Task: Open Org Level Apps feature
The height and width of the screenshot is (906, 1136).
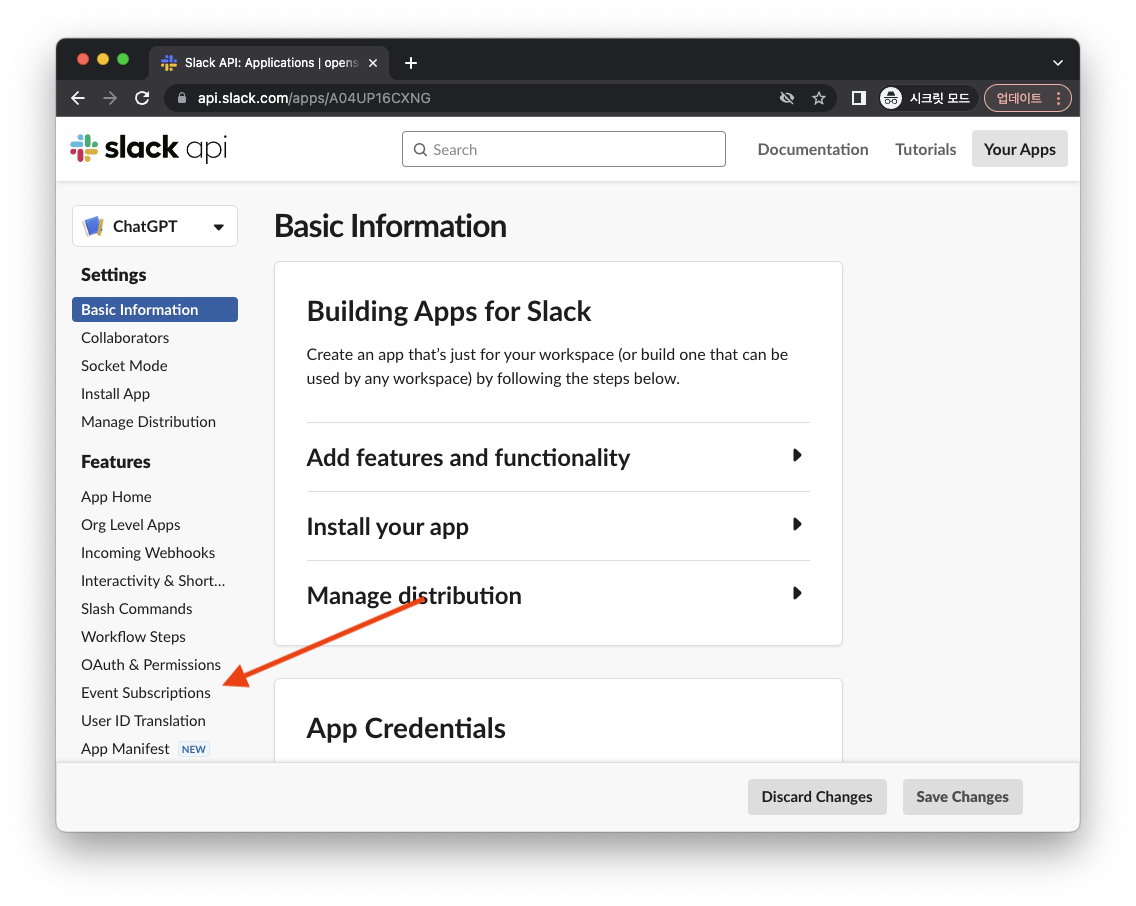Action: point(130,525)
